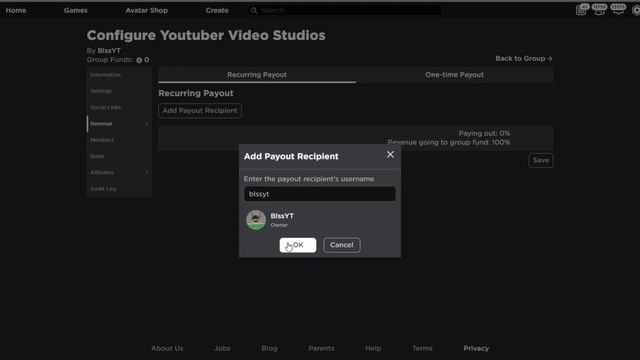The image size is (640, 360).
Task: Open the Avatar Shop navigation link
Action: (x=147, y=10)
